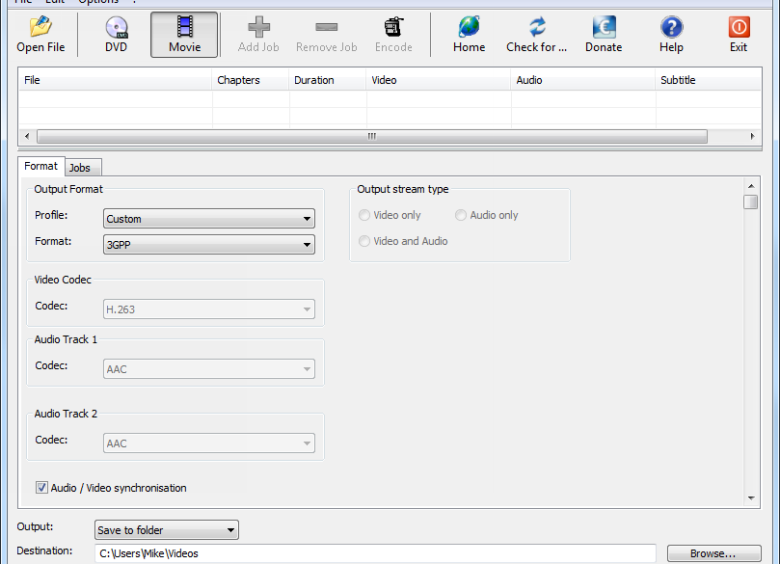
Task: Click the Duration column header
Action: tap(314, 80)
